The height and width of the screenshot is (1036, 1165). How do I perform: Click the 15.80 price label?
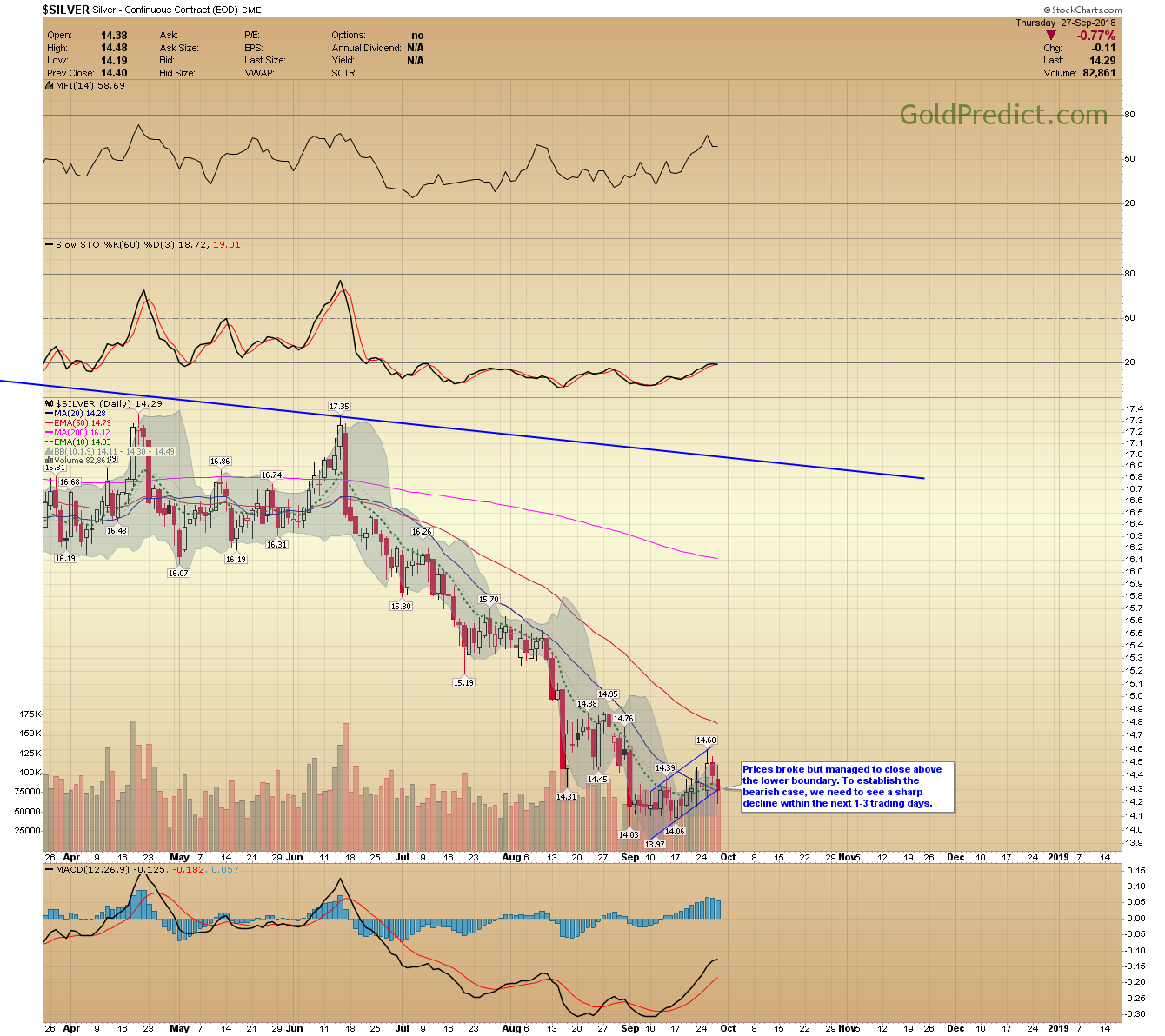point(401,607)
